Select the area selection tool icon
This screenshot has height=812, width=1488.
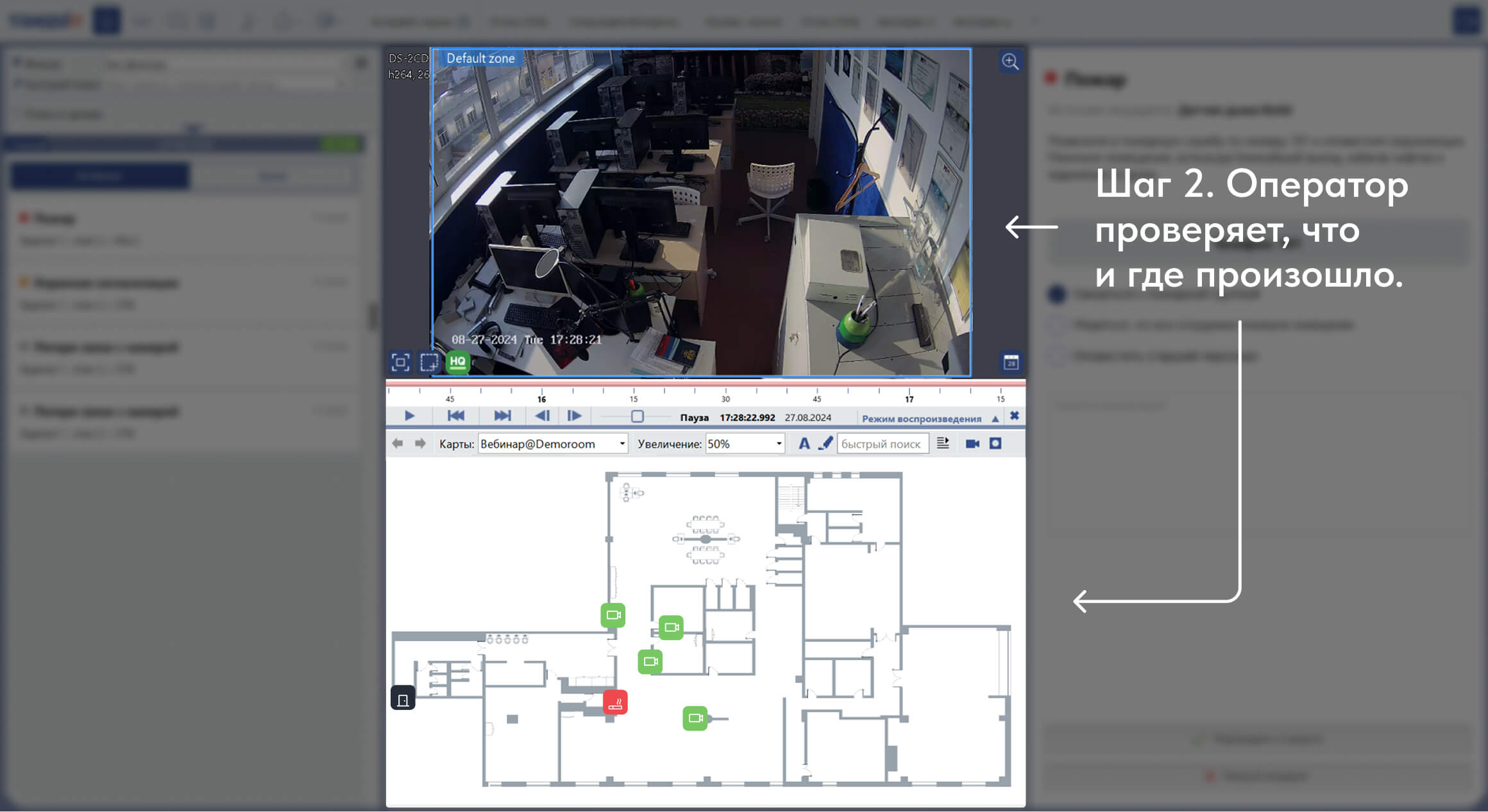click(429, 362)
